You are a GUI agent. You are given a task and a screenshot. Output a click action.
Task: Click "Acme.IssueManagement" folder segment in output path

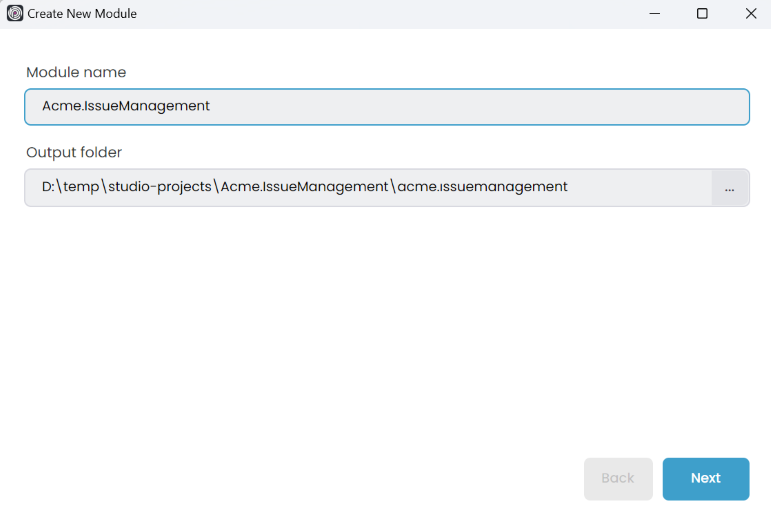[304, 187]
